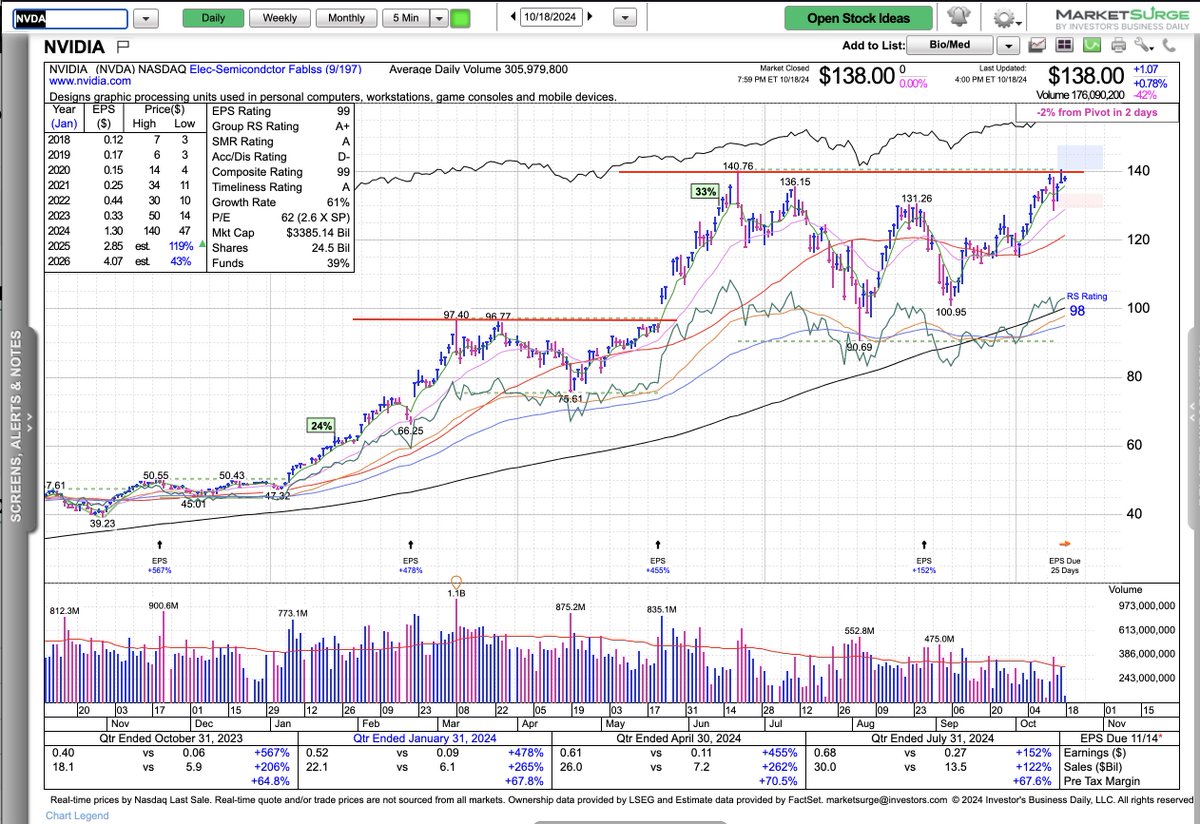Click the Acc/Dis Rating D- row
The width and height of the screenshot is (1200, 824).
tap(281, 156)
